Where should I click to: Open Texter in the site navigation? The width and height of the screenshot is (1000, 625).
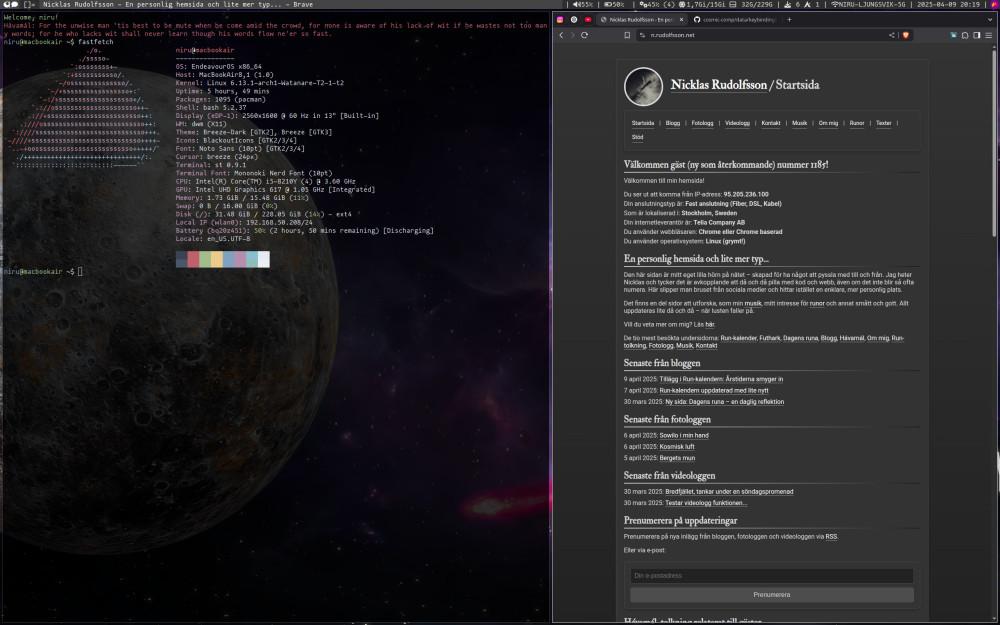point(883,123)
